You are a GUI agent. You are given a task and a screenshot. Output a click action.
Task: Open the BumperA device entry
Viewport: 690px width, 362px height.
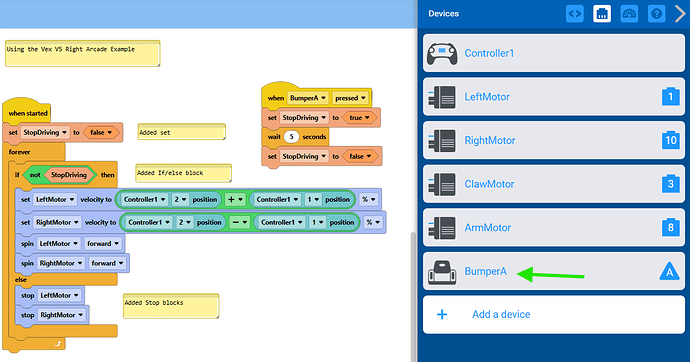[554, 271]
